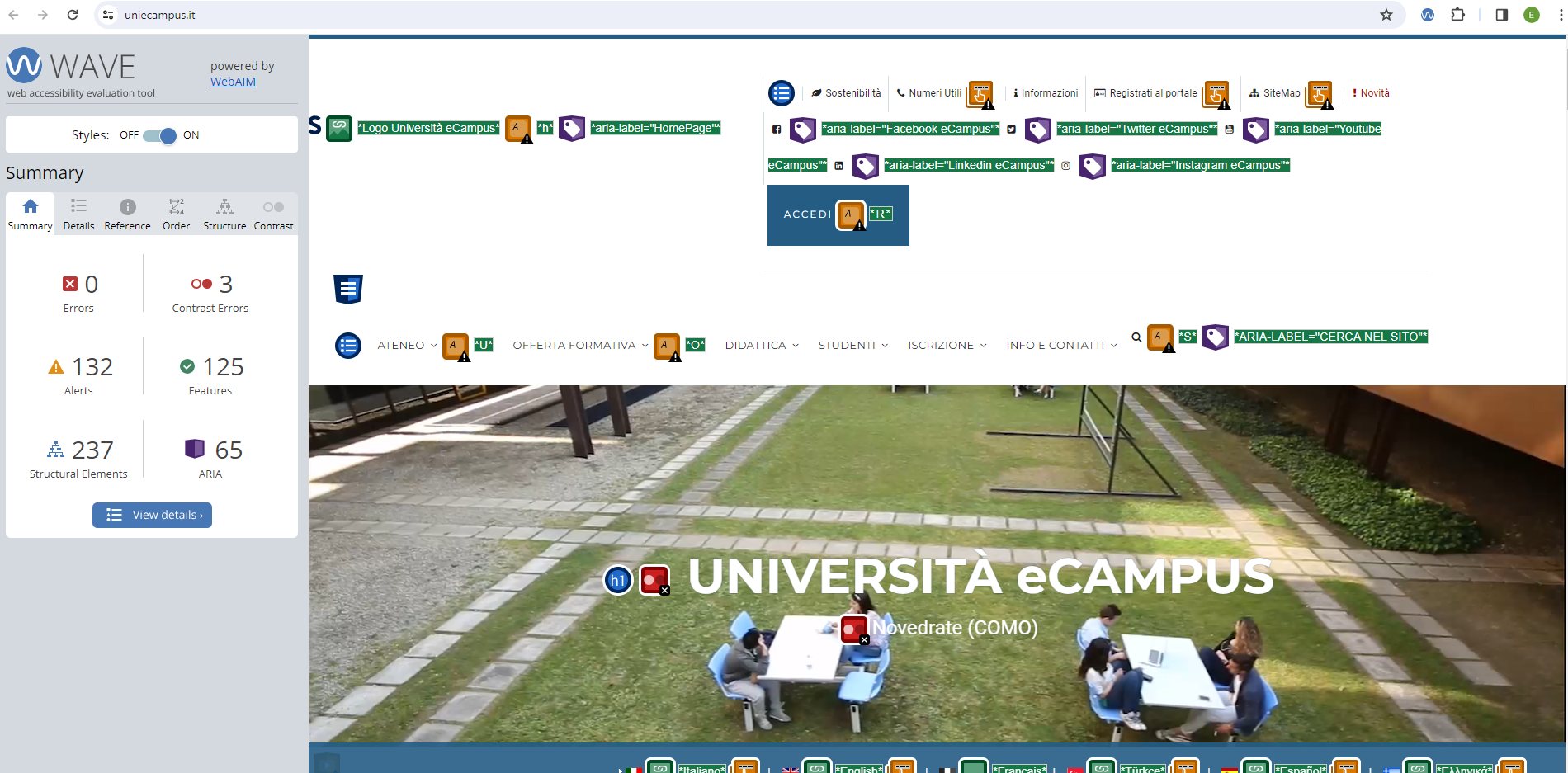This screenshot has width=1568, height=773.
Task: Click contrast error icon beside Novedrate
Action: click(854, 629)
